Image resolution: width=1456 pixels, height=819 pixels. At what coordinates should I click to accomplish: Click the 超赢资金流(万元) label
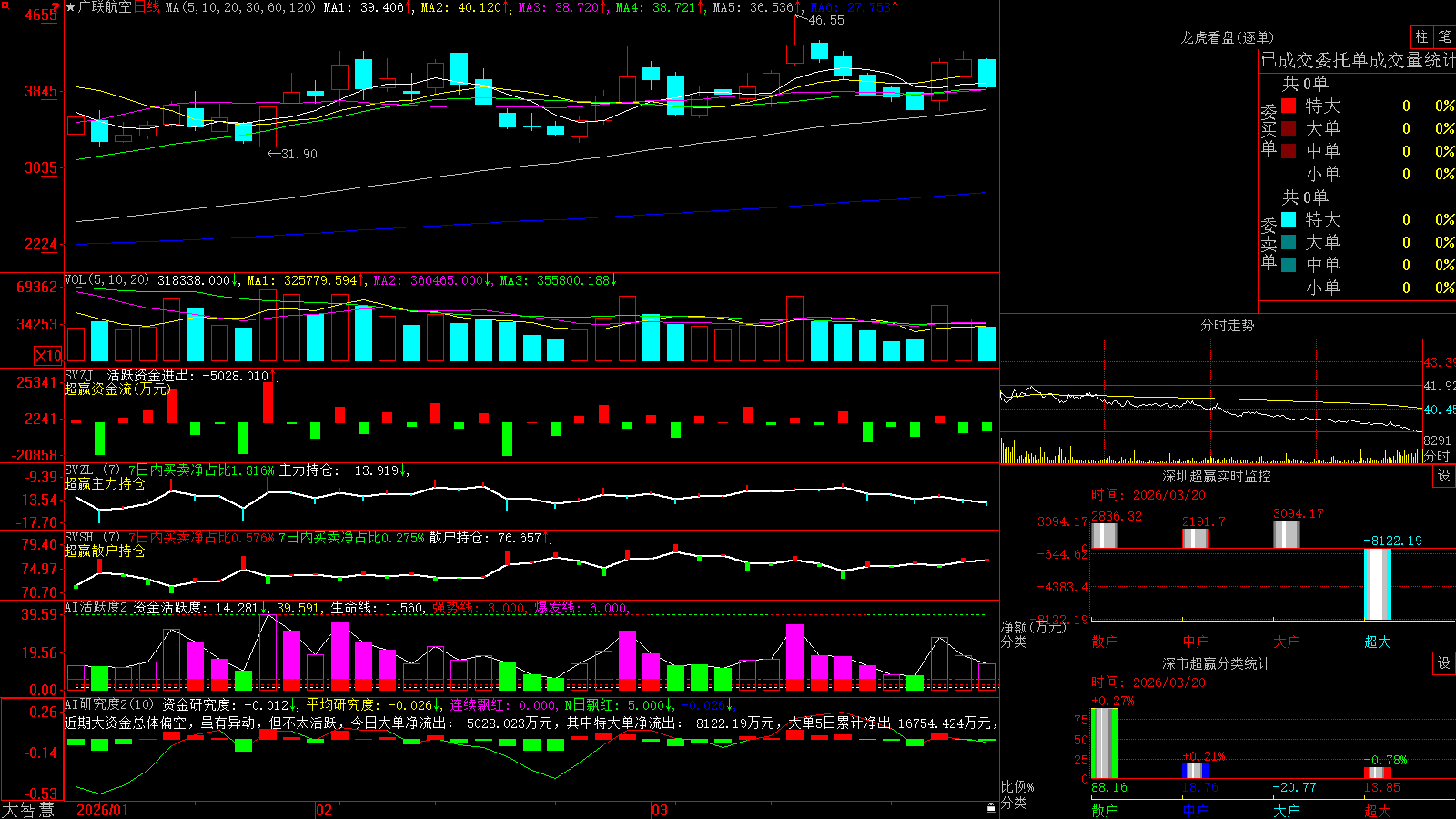pos(117,389)
